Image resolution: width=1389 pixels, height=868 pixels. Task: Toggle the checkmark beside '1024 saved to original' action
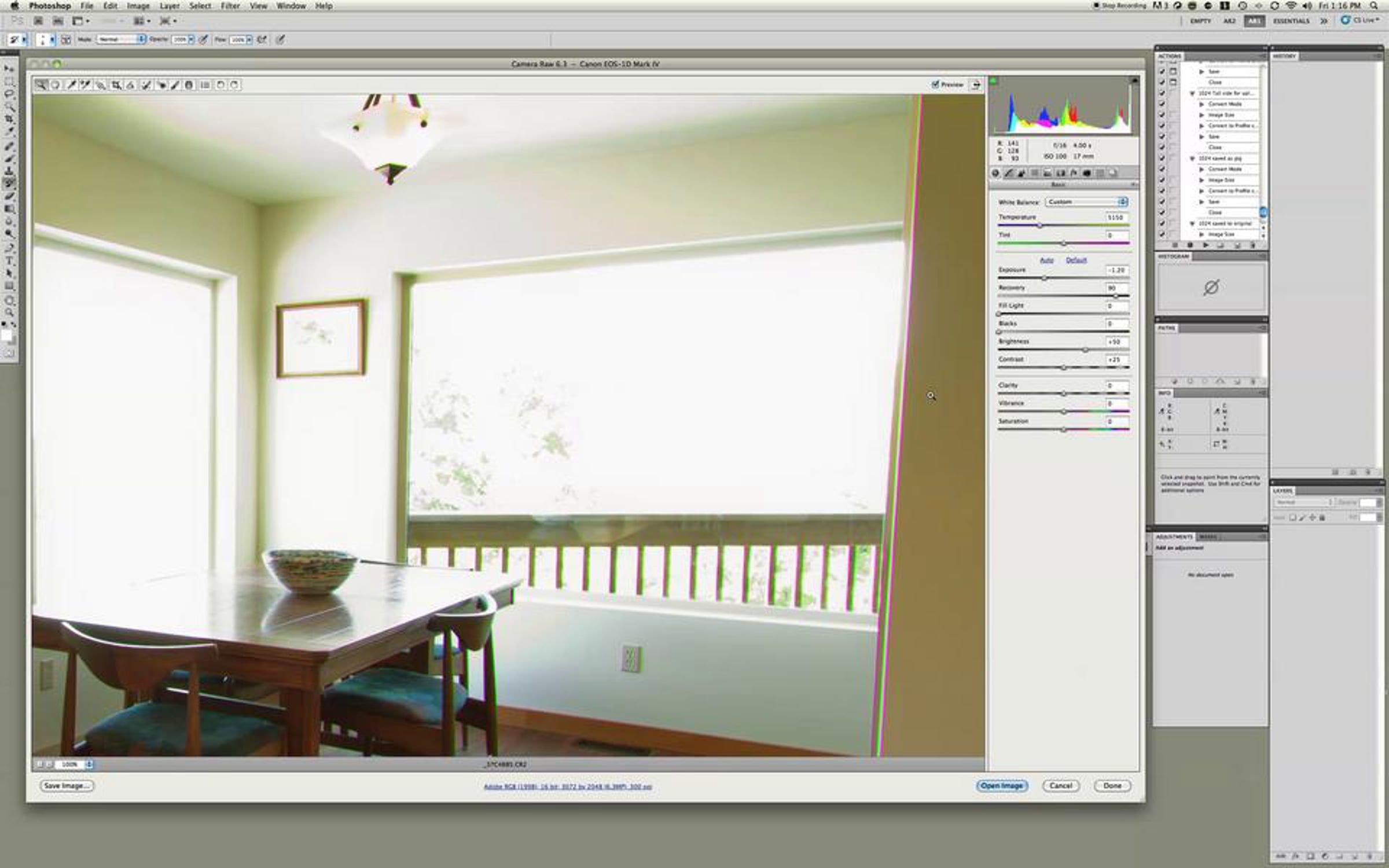tap(1162, 223)
